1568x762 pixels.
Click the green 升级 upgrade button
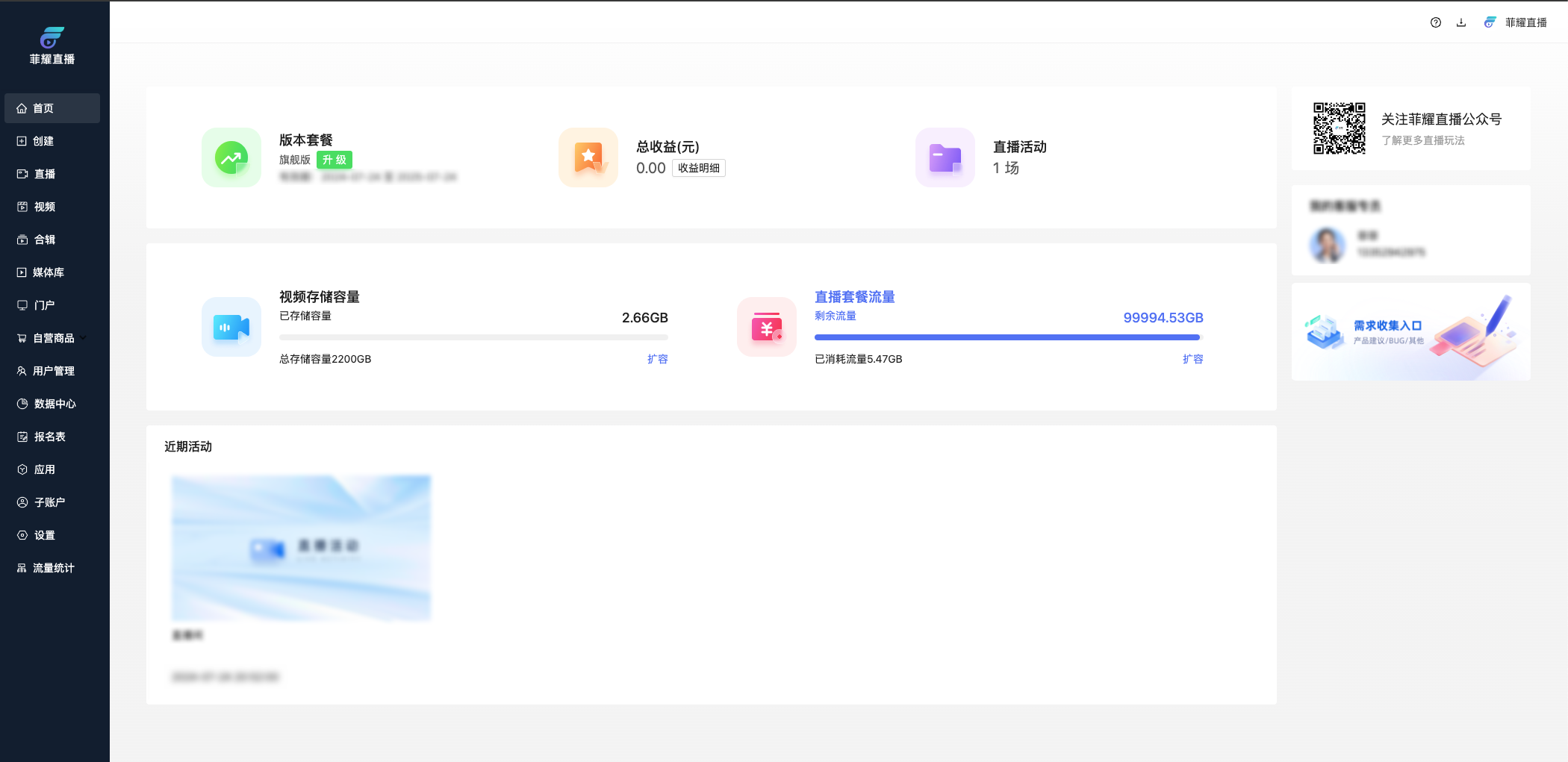point(335,160)
